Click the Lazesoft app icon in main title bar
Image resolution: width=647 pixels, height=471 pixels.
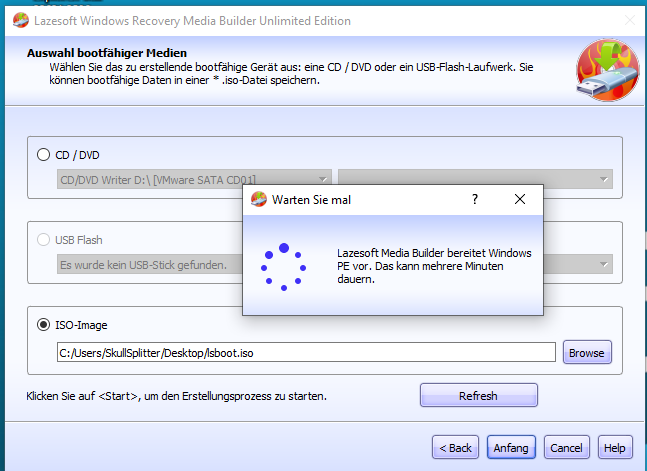(21, 20)
